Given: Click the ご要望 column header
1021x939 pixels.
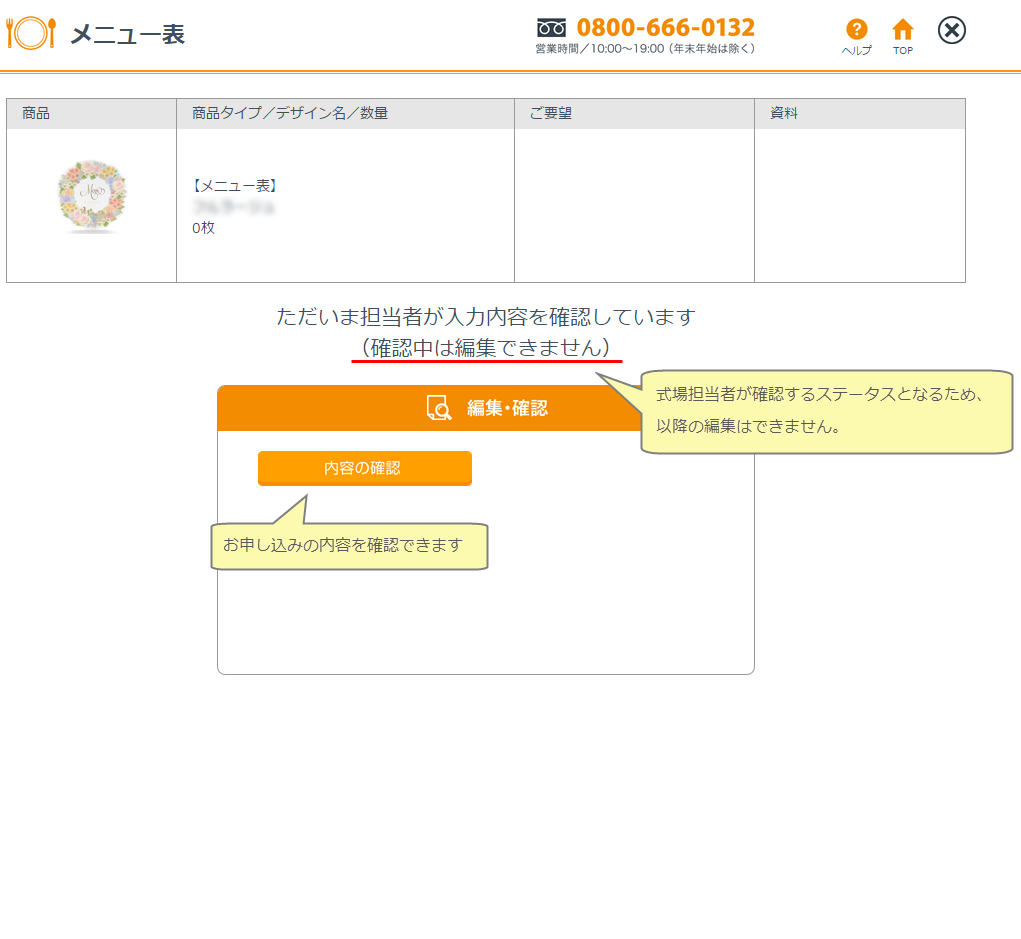Looking at the screenshot, I should 551,114.
